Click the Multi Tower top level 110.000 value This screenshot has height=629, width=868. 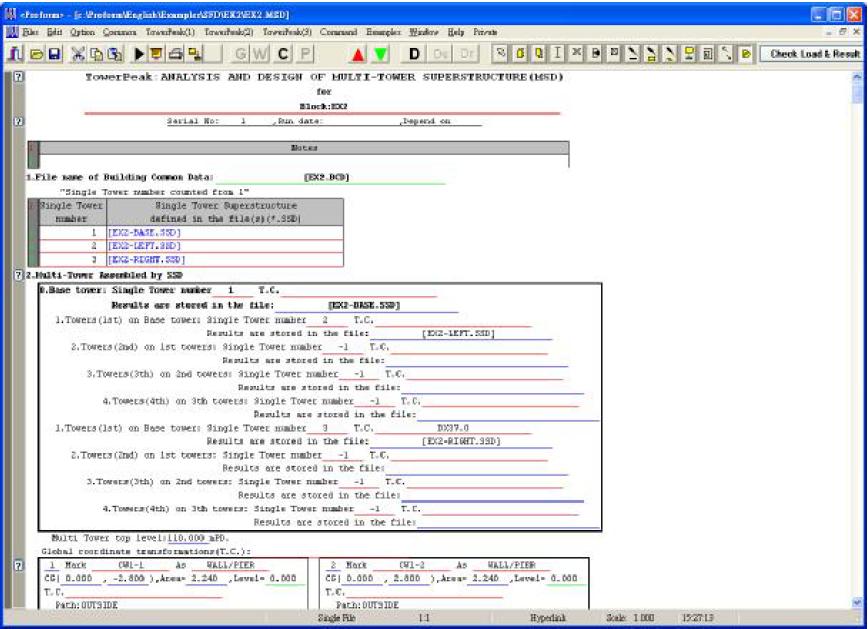pyautogui.click(x=187, y=538)
